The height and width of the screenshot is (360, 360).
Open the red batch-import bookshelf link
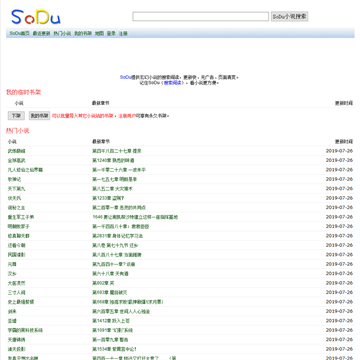coord(83,116)
